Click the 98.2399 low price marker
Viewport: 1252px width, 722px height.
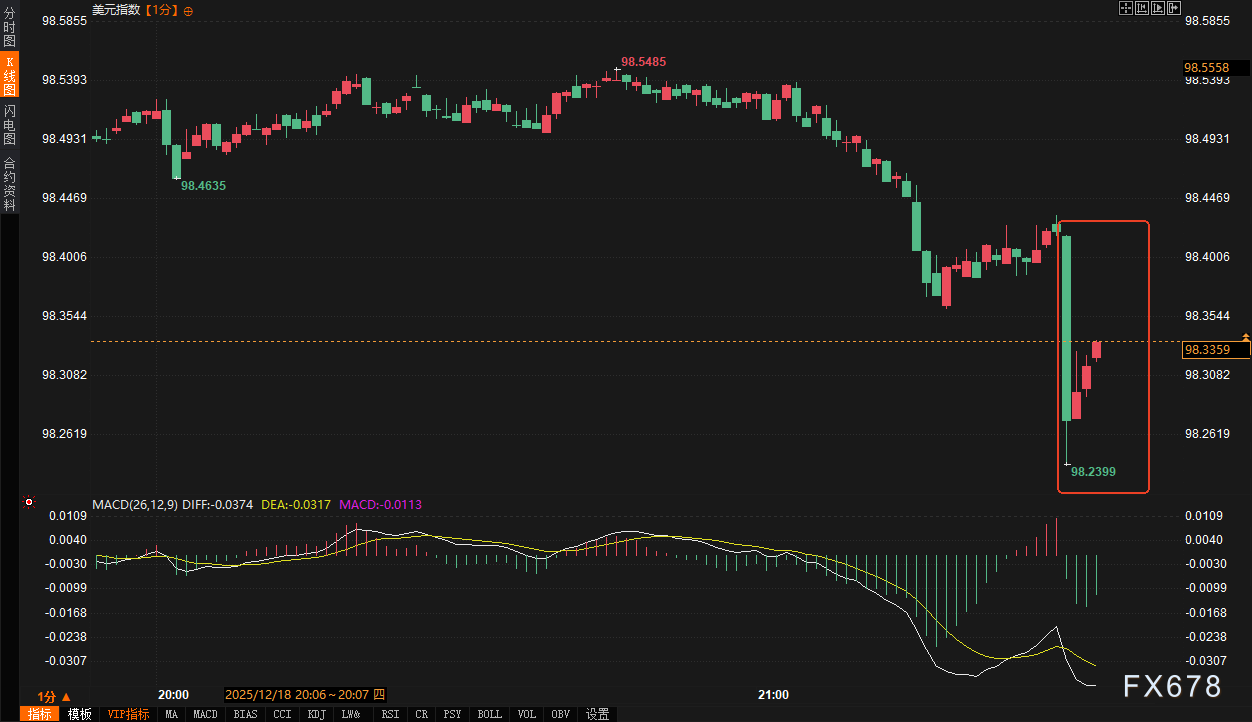point(1093,471)
